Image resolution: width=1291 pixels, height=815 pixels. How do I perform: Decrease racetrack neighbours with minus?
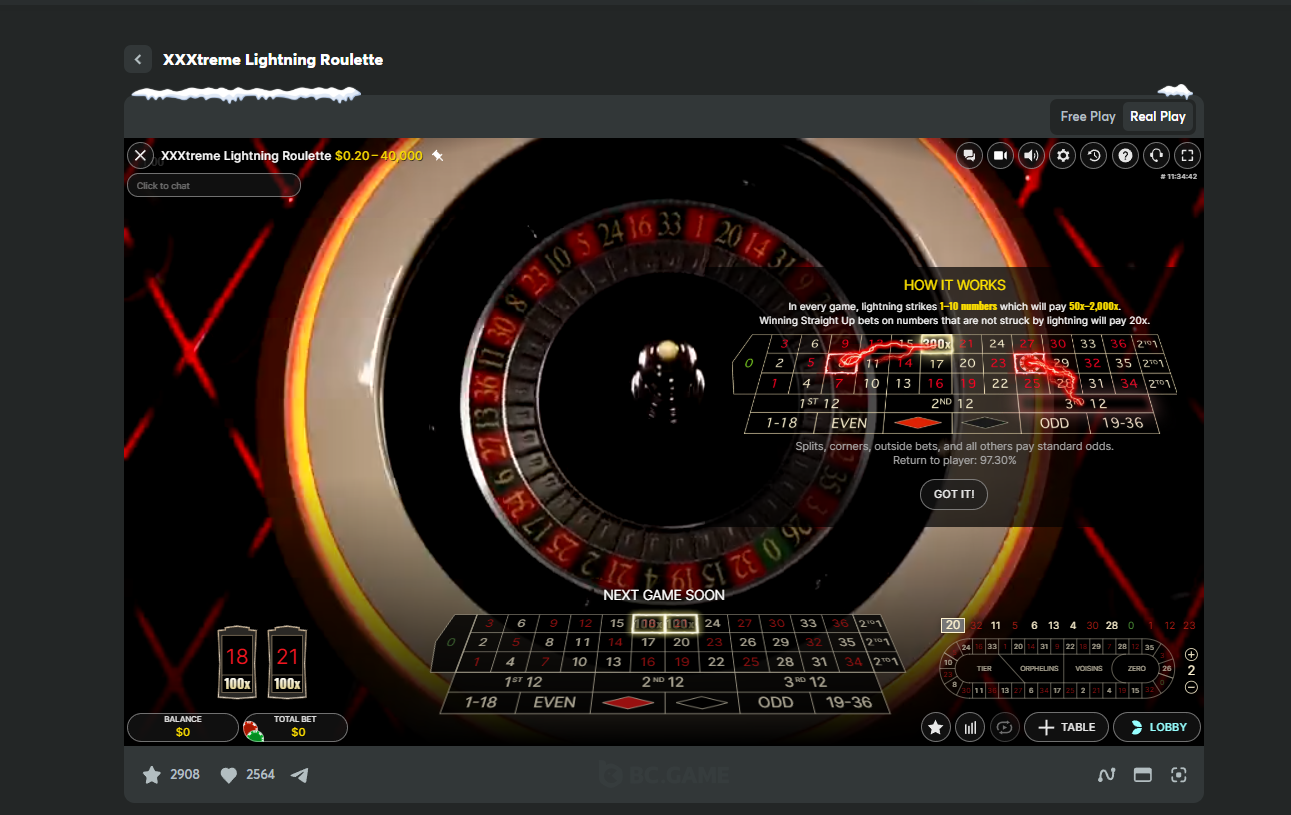tap(1191, 687)
